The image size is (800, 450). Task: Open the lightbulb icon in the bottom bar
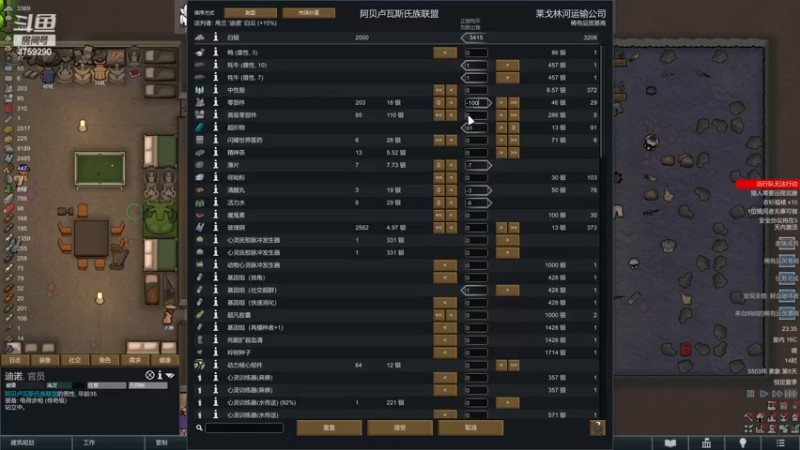743,443
